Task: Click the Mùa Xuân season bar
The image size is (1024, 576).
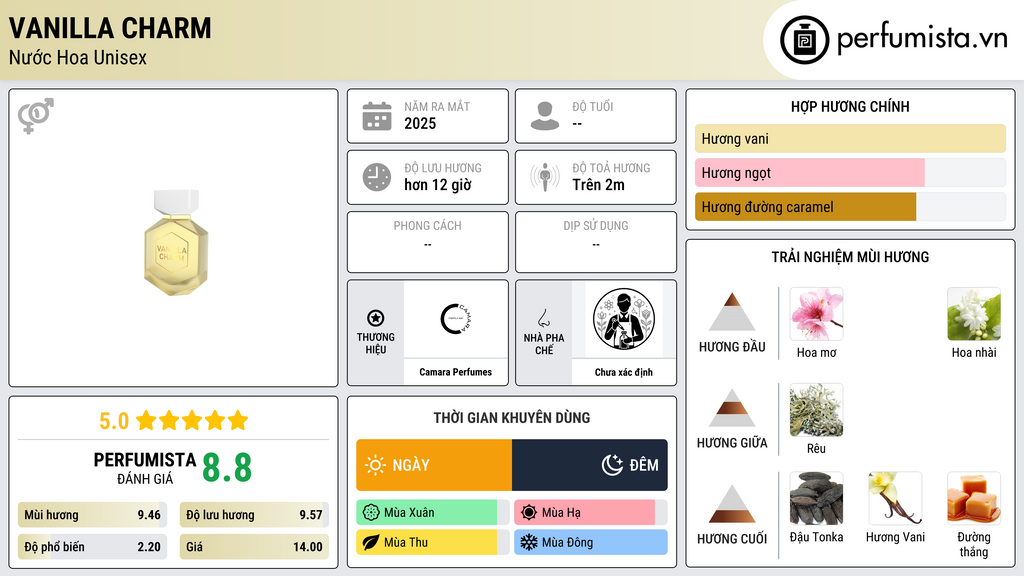Action: 433,513
